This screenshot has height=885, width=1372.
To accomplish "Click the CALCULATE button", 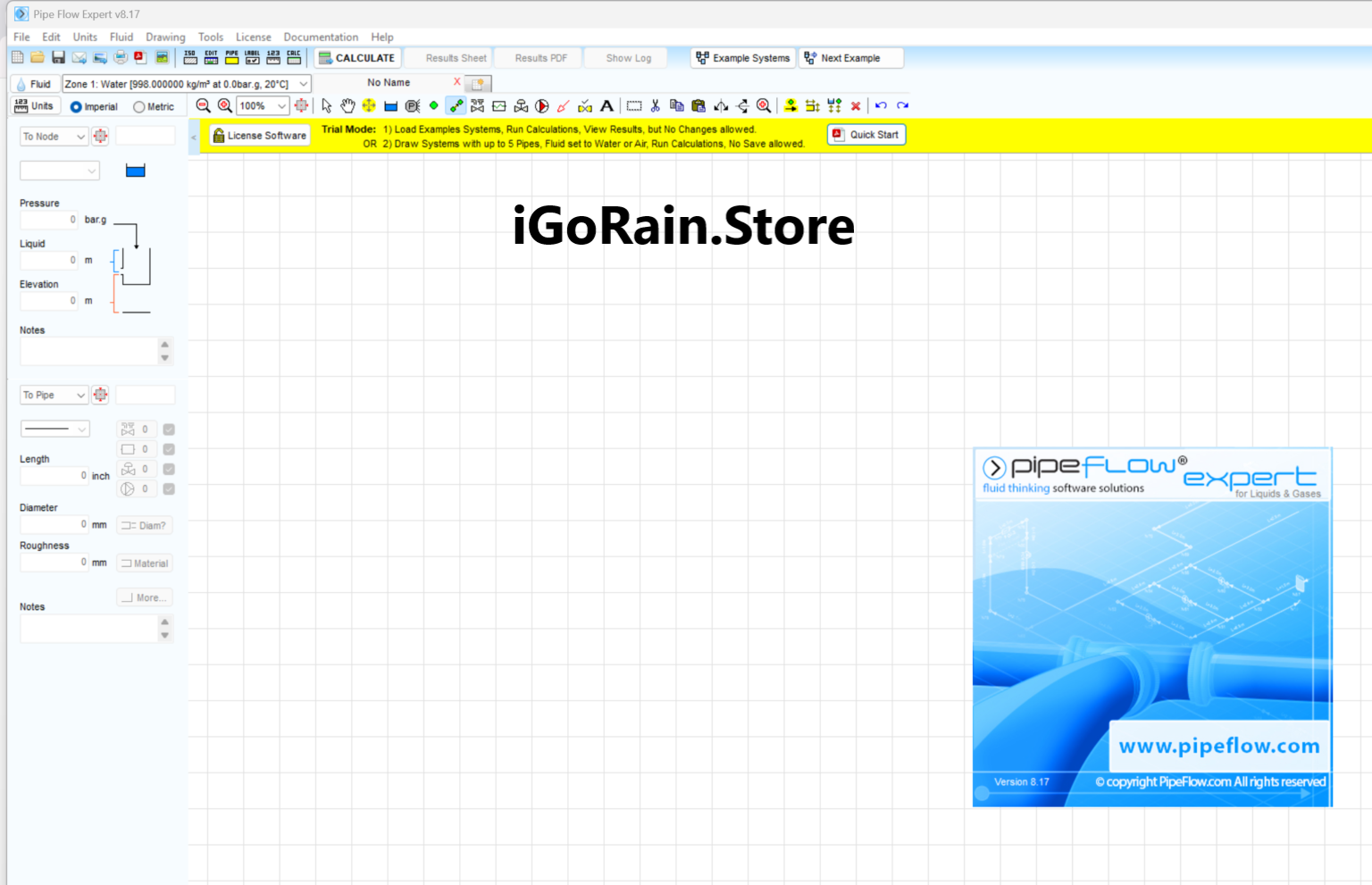I will [x=356, y=58].
